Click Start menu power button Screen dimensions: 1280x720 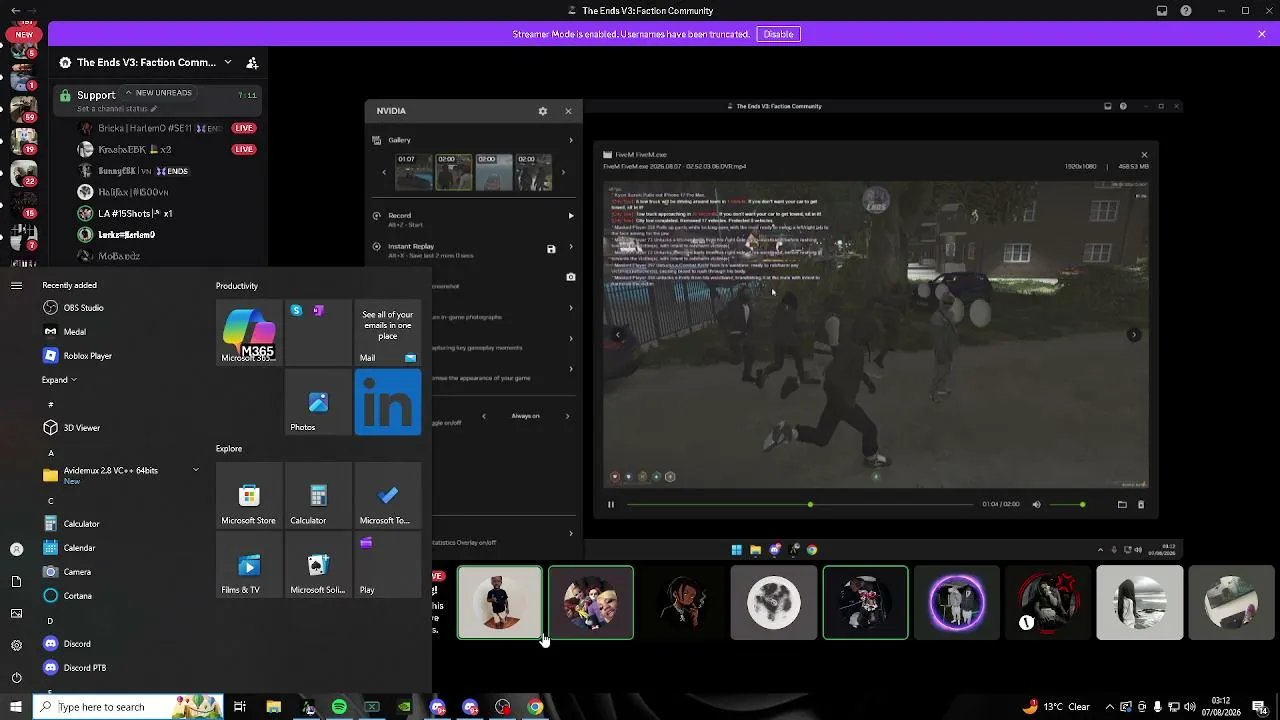(x=16, y=677)
